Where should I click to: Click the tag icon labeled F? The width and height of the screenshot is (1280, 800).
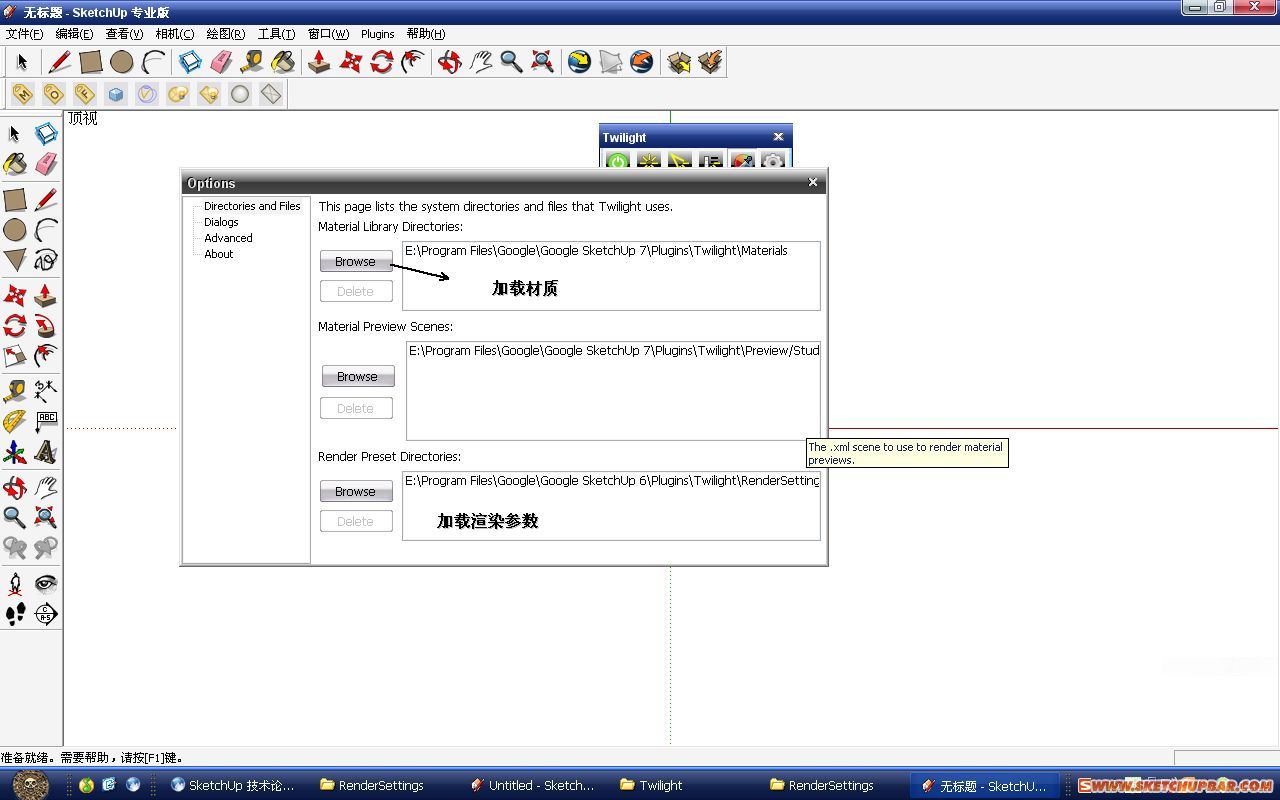(x=85, y=94)
